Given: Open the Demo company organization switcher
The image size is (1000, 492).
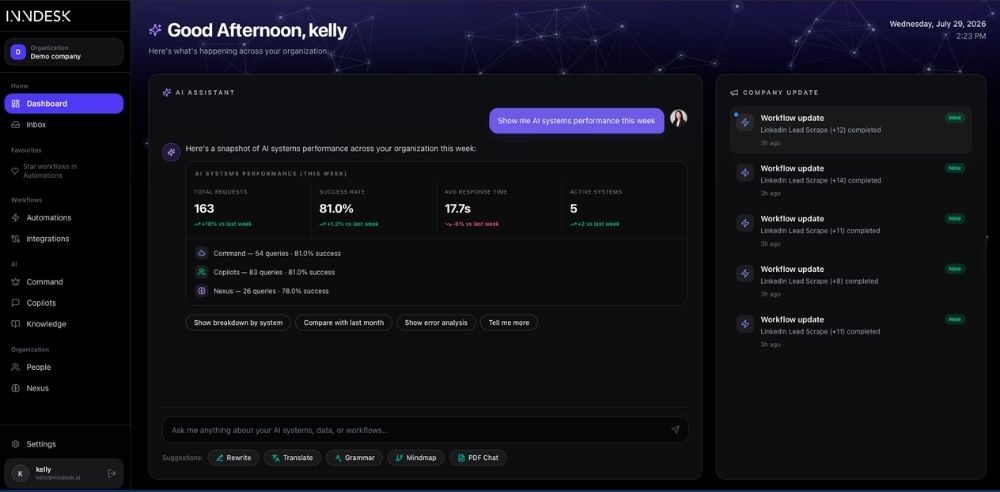Looking at the screenshot, I should click(64, 52).
